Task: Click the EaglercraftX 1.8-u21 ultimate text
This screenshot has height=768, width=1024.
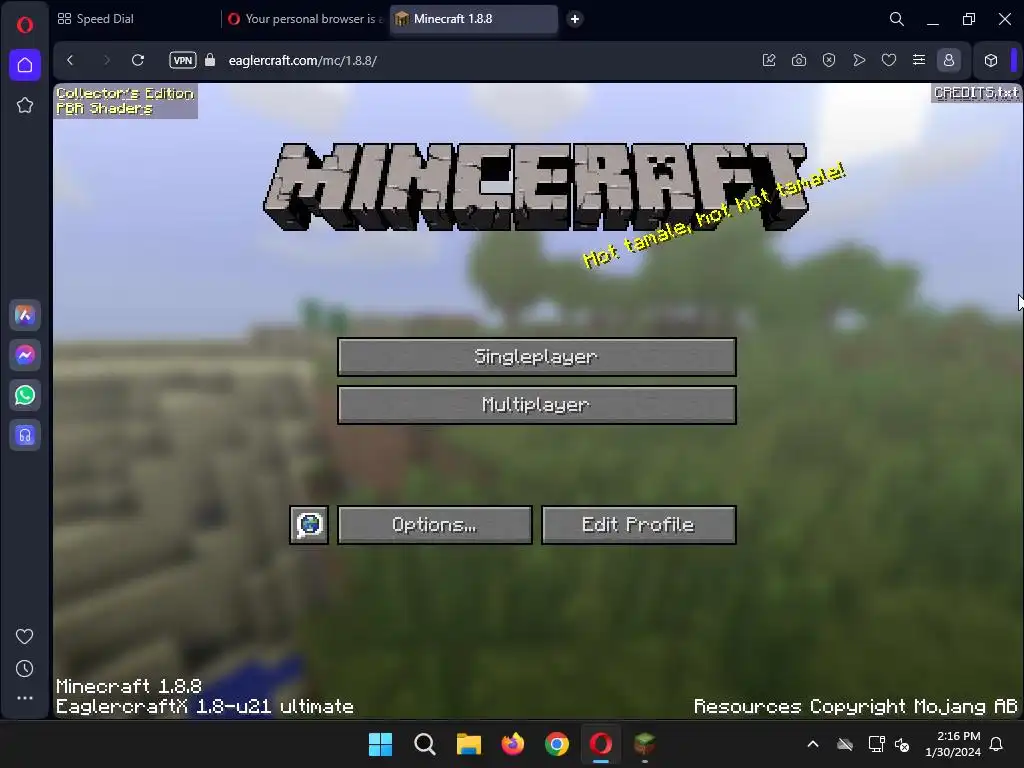Action: [x=204, y=706]
